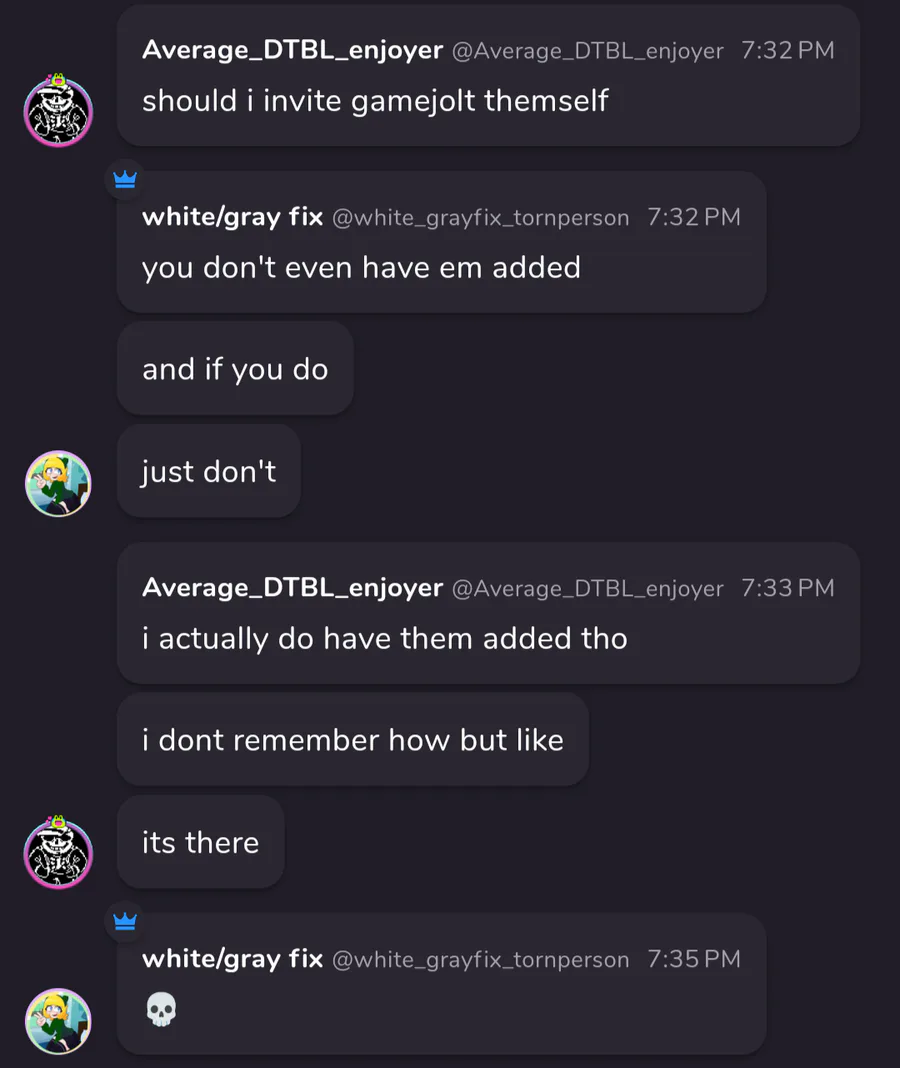Select the "you don't even have em added" message text
The width and height of the screenshot is (900, 1068).
361,268
